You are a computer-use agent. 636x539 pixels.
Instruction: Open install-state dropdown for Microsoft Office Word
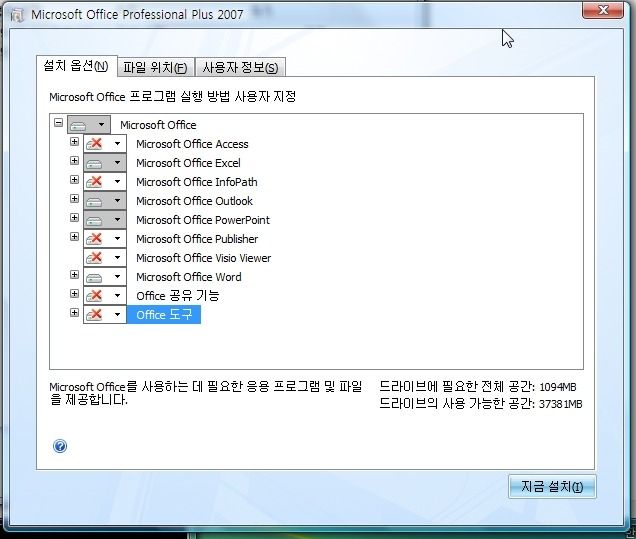[105, 277]
